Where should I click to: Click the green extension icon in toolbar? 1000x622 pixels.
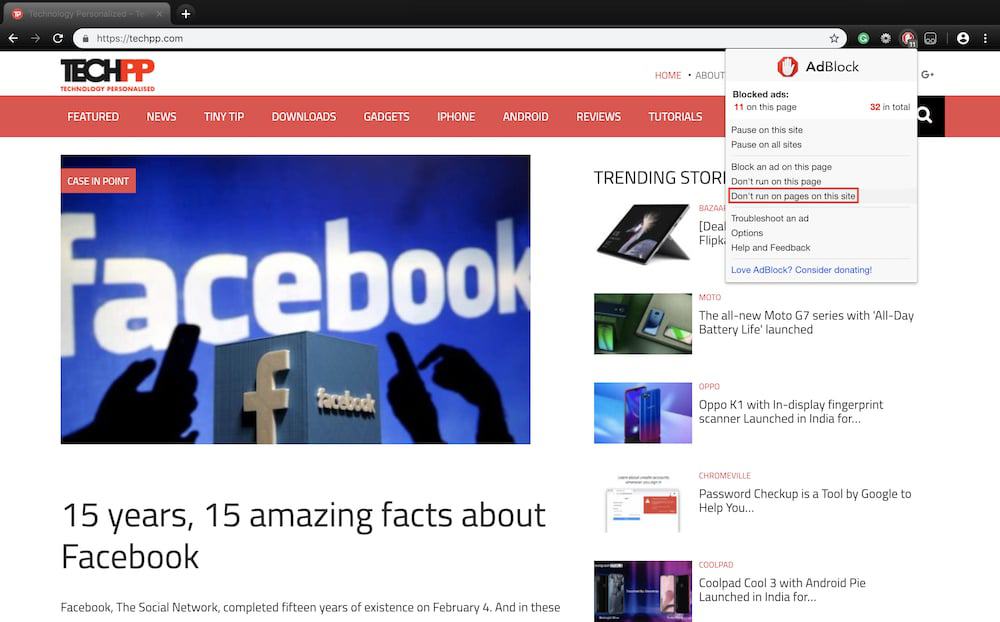(x=863, y=38)
